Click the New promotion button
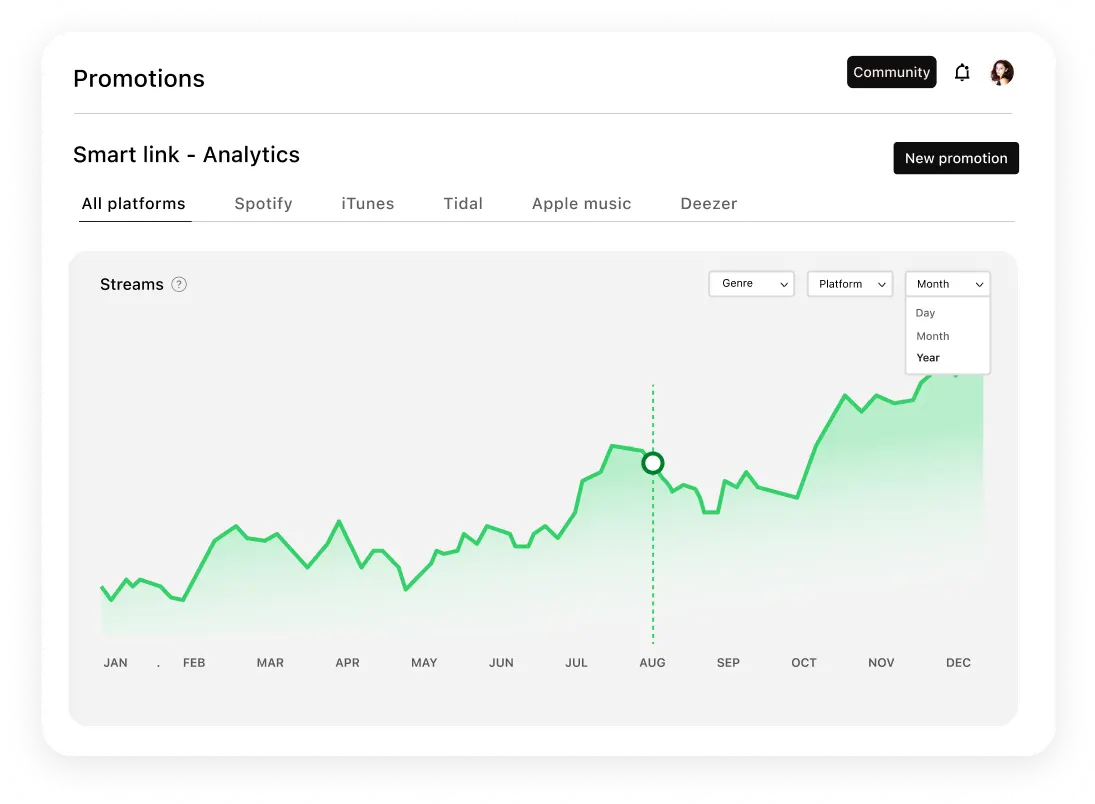The height and width of the screenshot is (804, 1095). pyautogui.click(x=955, y=158)
